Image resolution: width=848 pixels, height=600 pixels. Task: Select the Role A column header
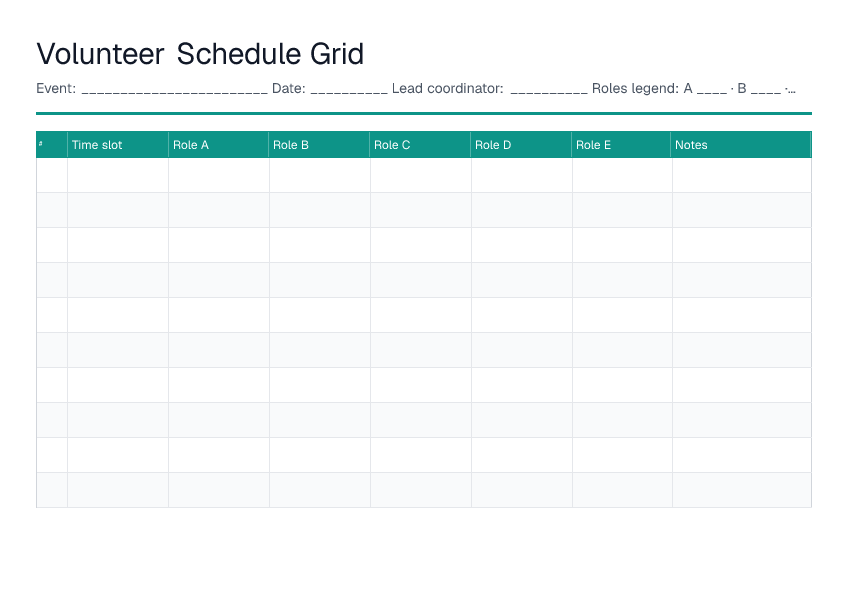pos(218,145)
